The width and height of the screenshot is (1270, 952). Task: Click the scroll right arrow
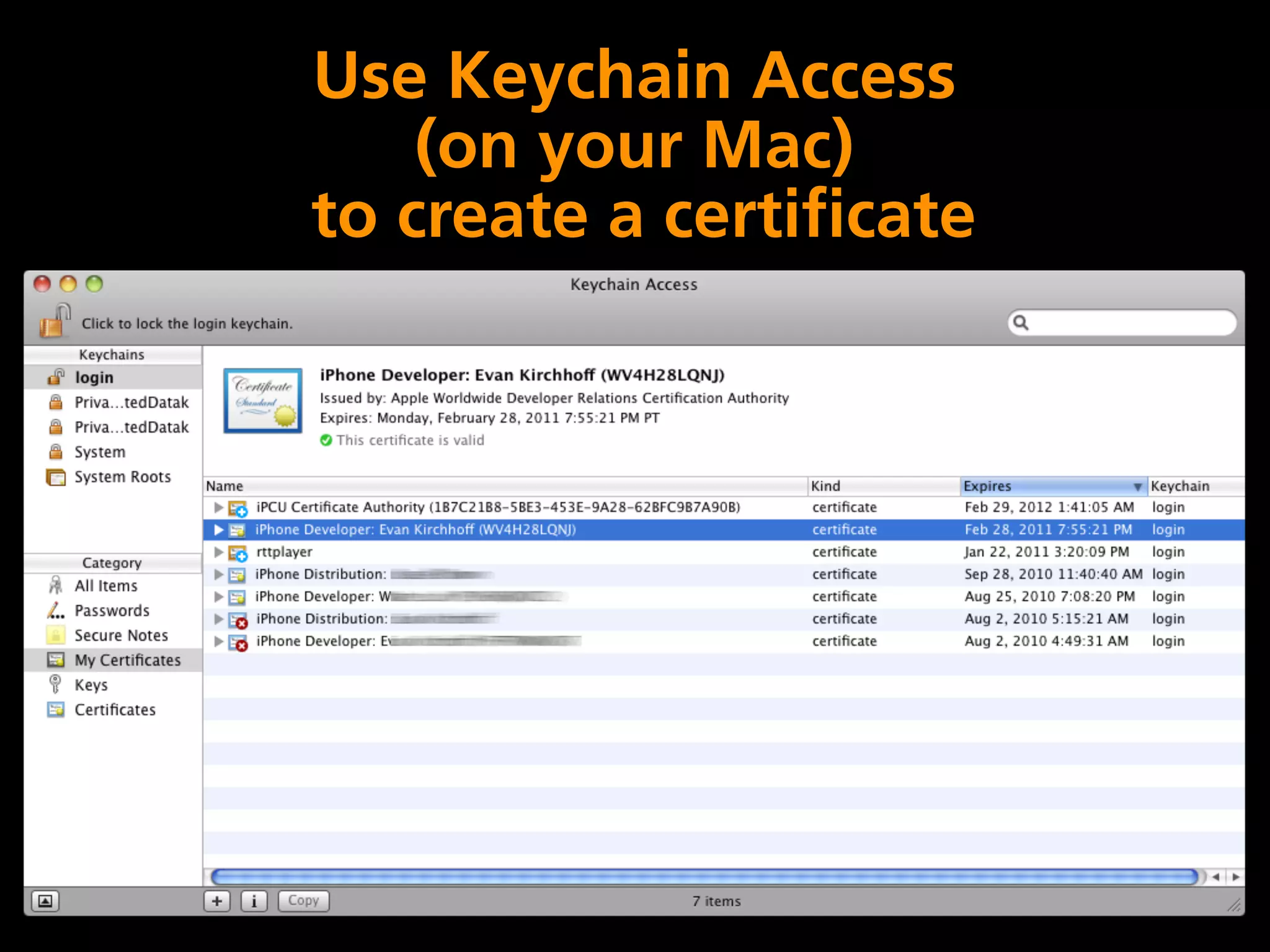[1235, 876]
